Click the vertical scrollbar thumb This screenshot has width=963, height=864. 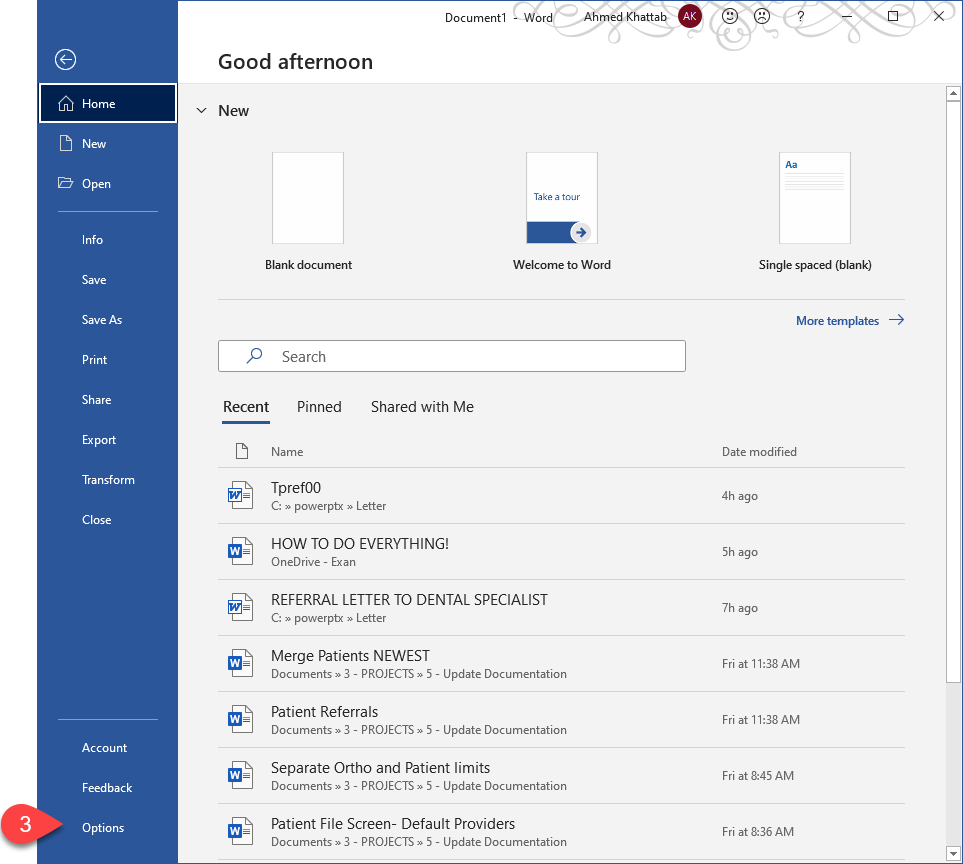[953, 392]
